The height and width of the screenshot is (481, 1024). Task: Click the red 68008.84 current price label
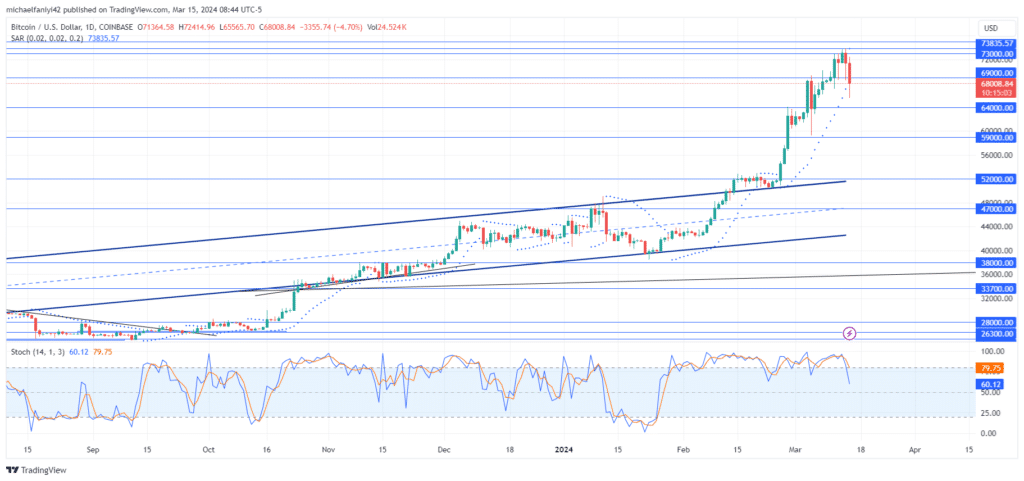(x=997, y=84)
